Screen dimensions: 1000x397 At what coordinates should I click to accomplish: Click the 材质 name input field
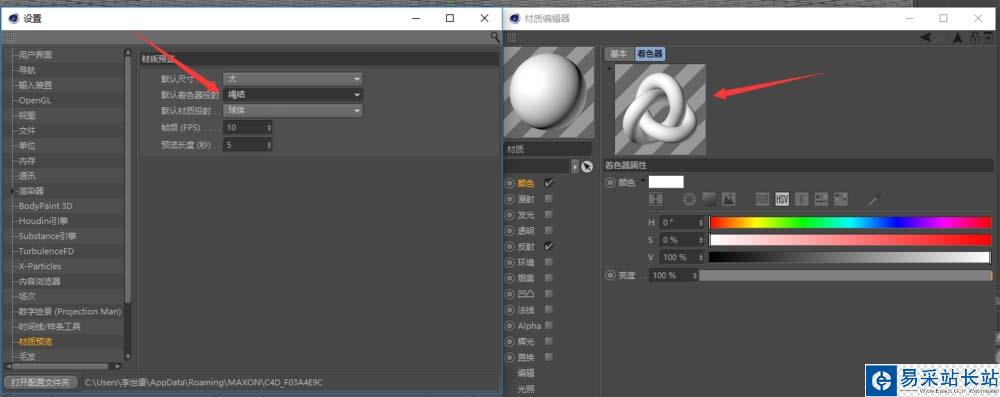tap(548, 149)
